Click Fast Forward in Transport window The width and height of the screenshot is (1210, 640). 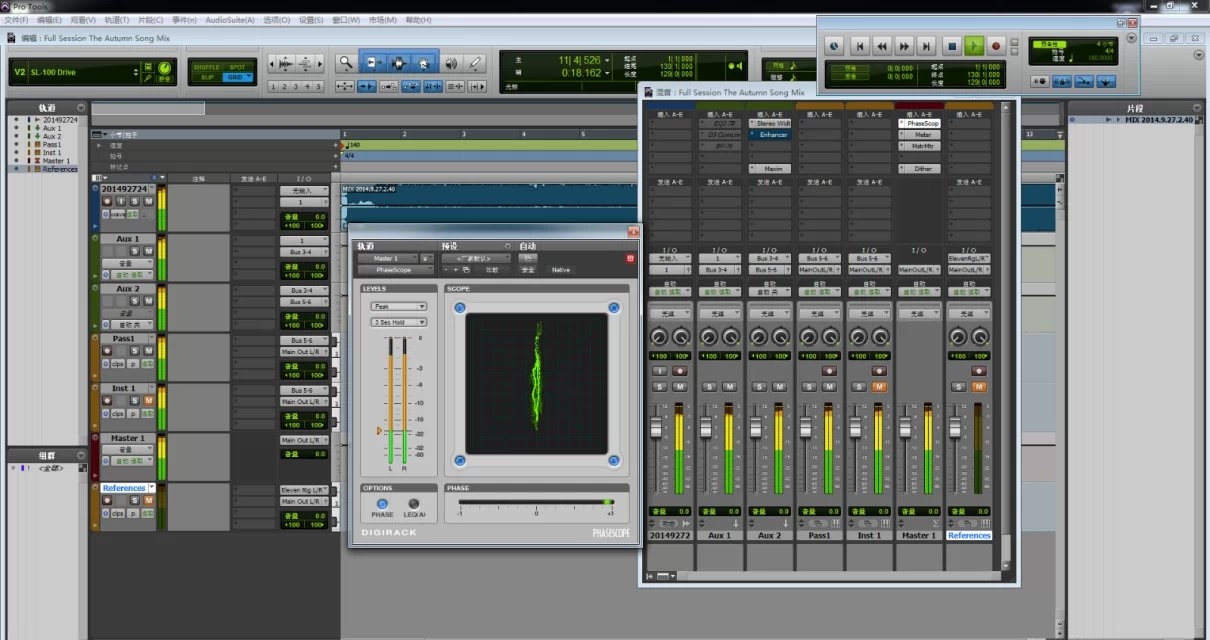coord(904,46)
